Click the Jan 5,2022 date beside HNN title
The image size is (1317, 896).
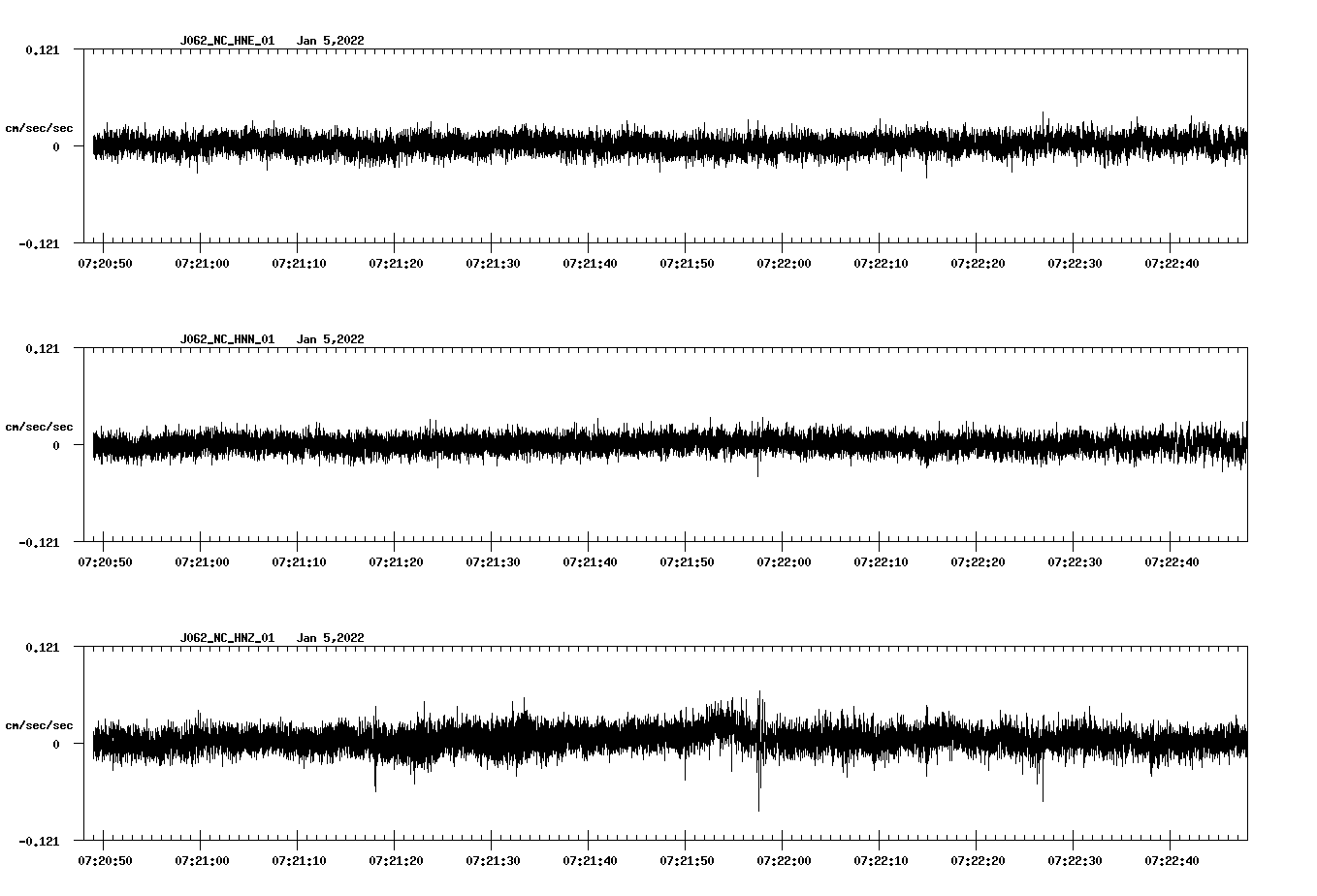331,339
